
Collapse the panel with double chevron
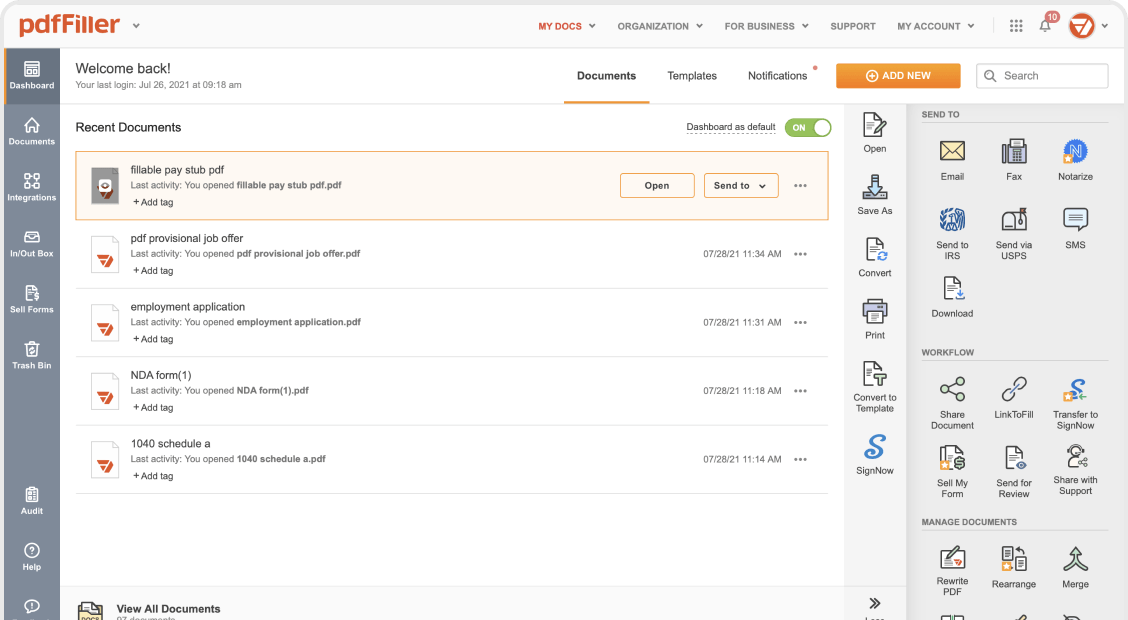point(875,603)
